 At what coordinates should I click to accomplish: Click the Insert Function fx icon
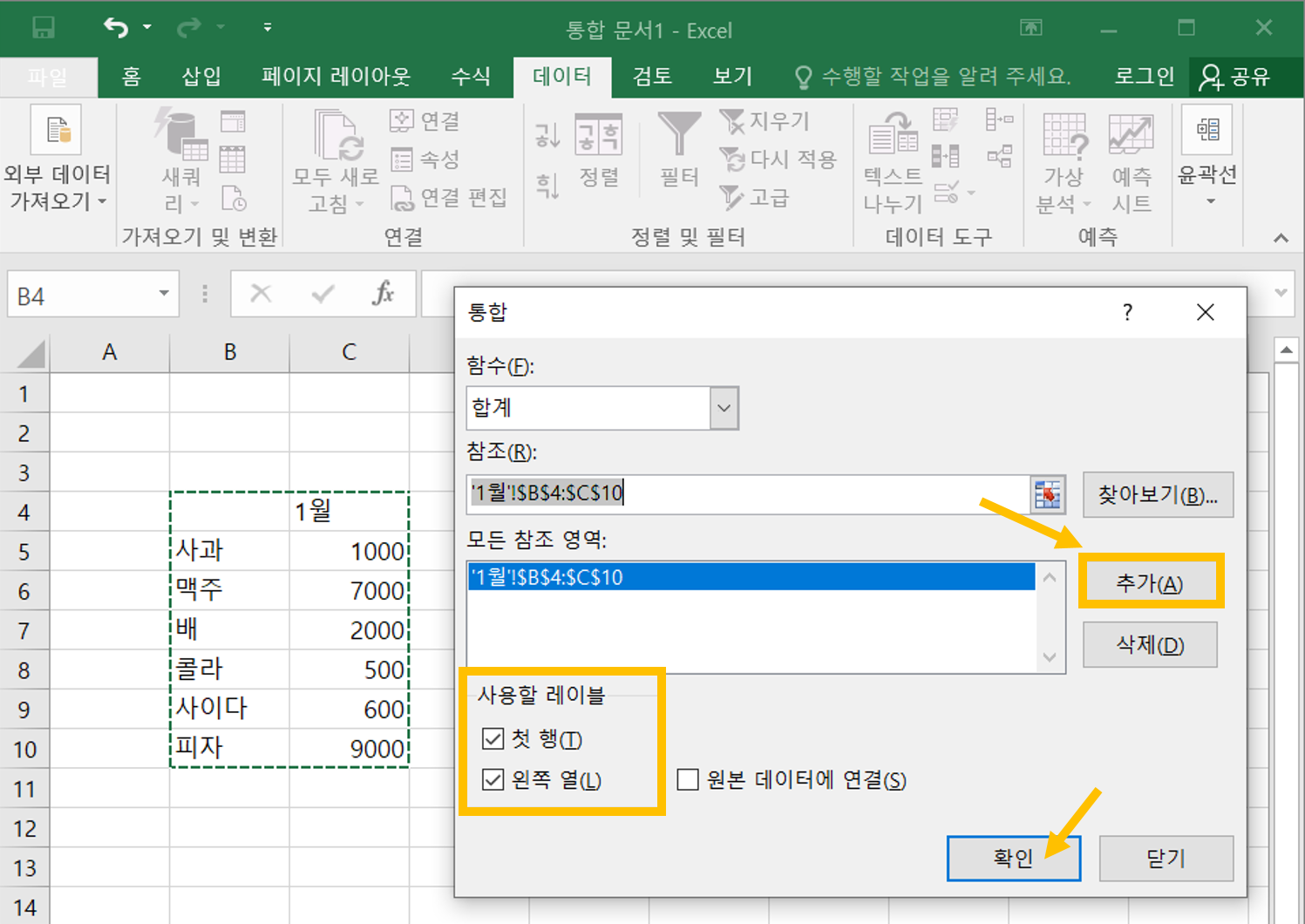(383, 294)
